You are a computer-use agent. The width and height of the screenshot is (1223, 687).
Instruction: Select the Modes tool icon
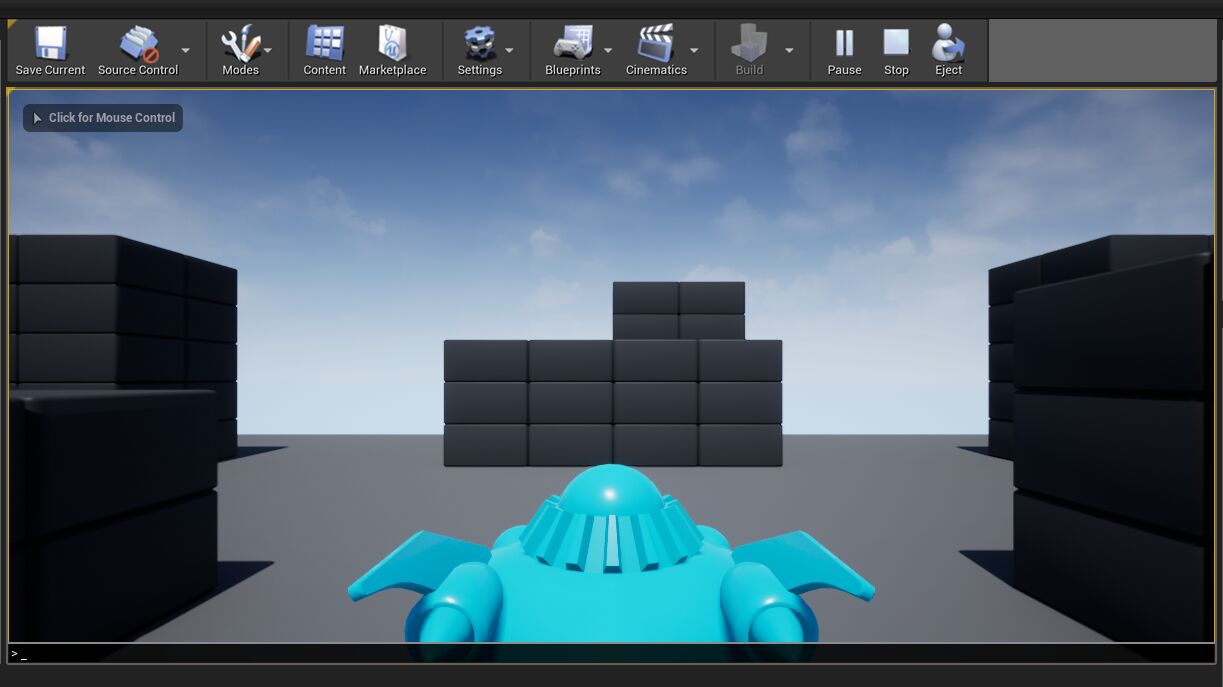pyautogui.click(x=238, y=44)
